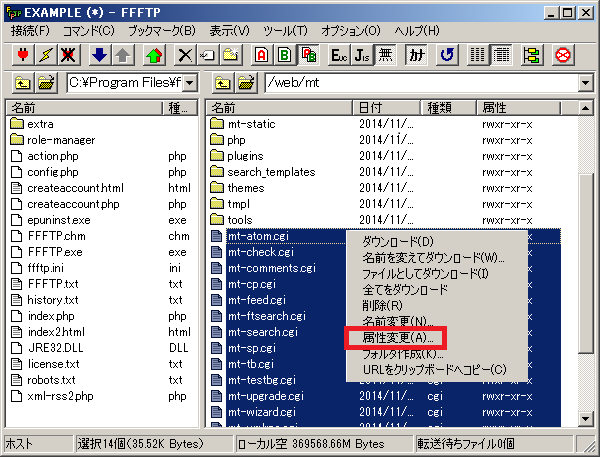This screenshot has height=458, width=600.
Task: Toggle EUC kanji code button
Action: click(x=339, y=55)
